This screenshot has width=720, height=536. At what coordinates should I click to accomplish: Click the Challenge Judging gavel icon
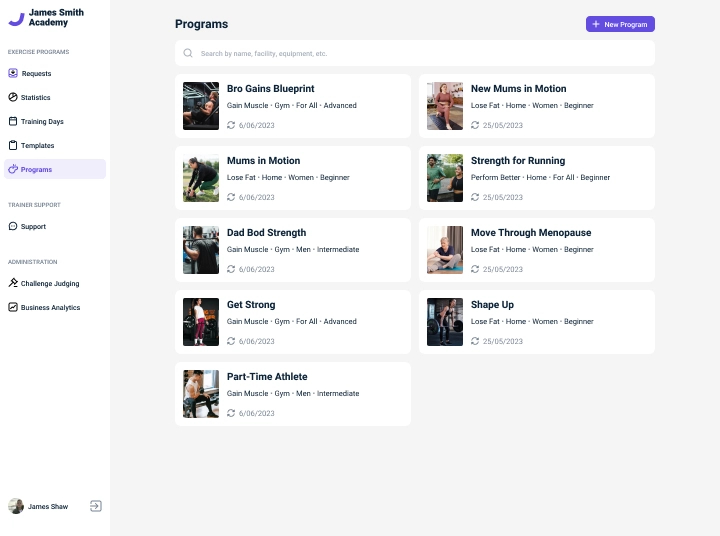13,283
